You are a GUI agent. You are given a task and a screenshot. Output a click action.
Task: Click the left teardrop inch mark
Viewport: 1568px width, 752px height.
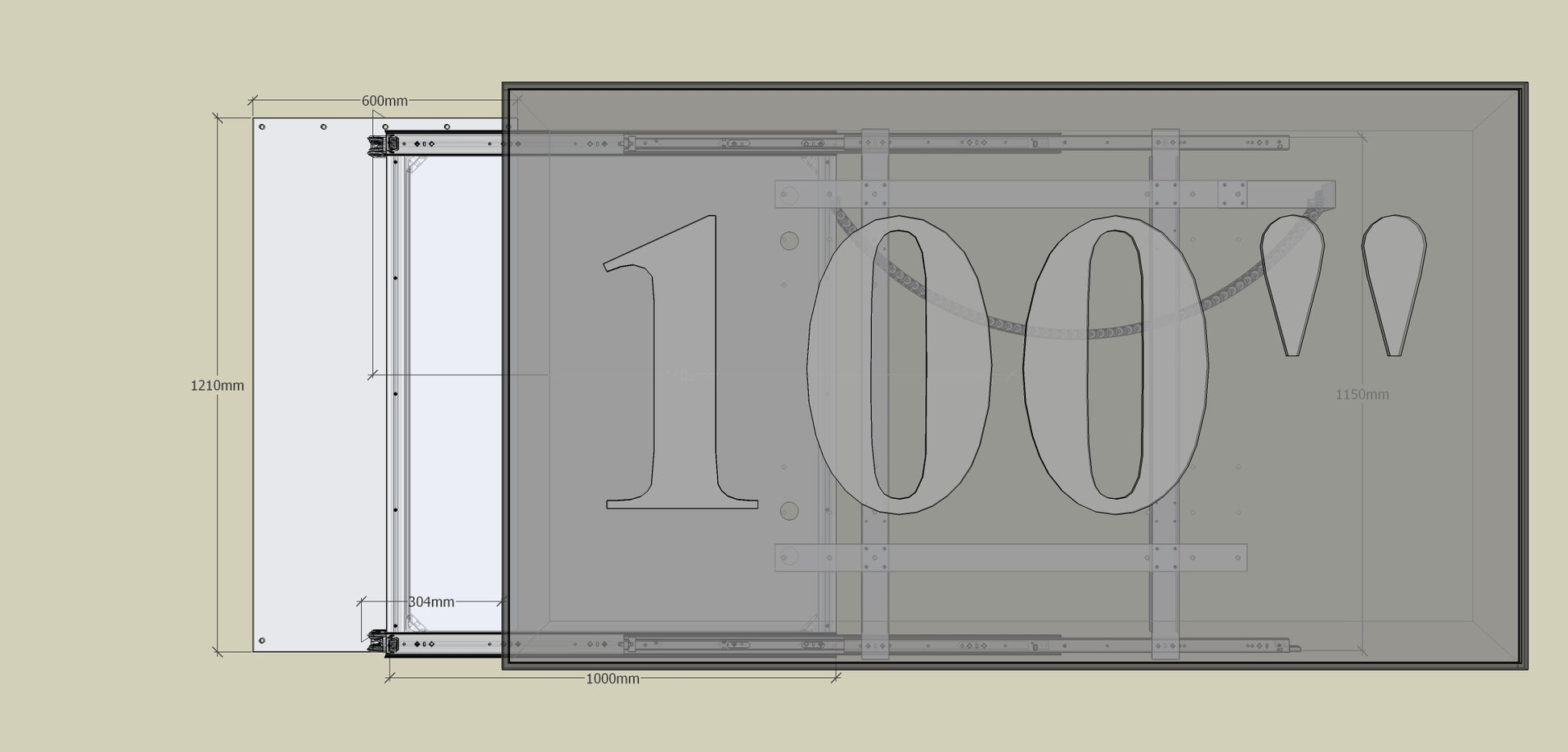[1292, 274]
